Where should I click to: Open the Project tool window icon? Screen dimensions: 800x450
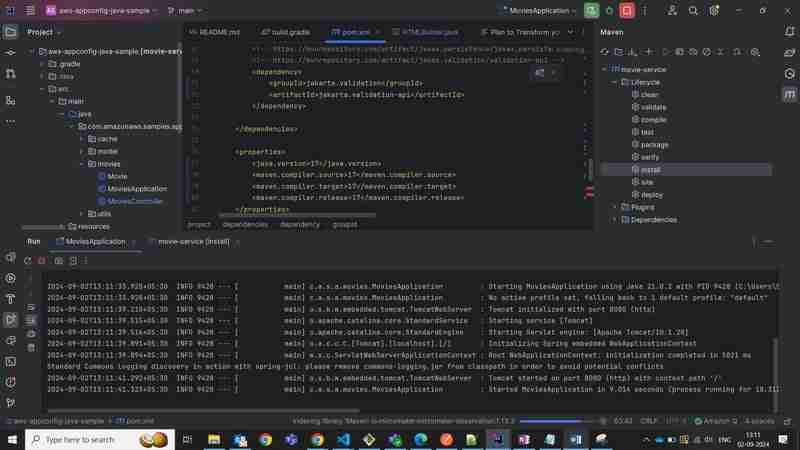tap(10, 32)
